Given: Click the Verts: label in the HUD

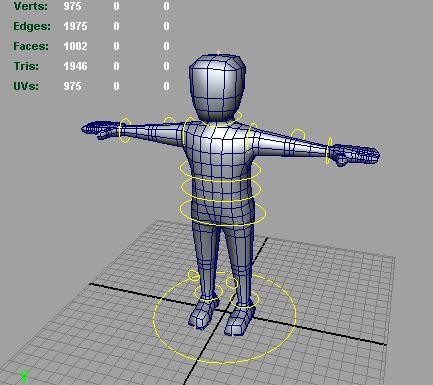Looking at the screenshot, I should tap(31, 6).
